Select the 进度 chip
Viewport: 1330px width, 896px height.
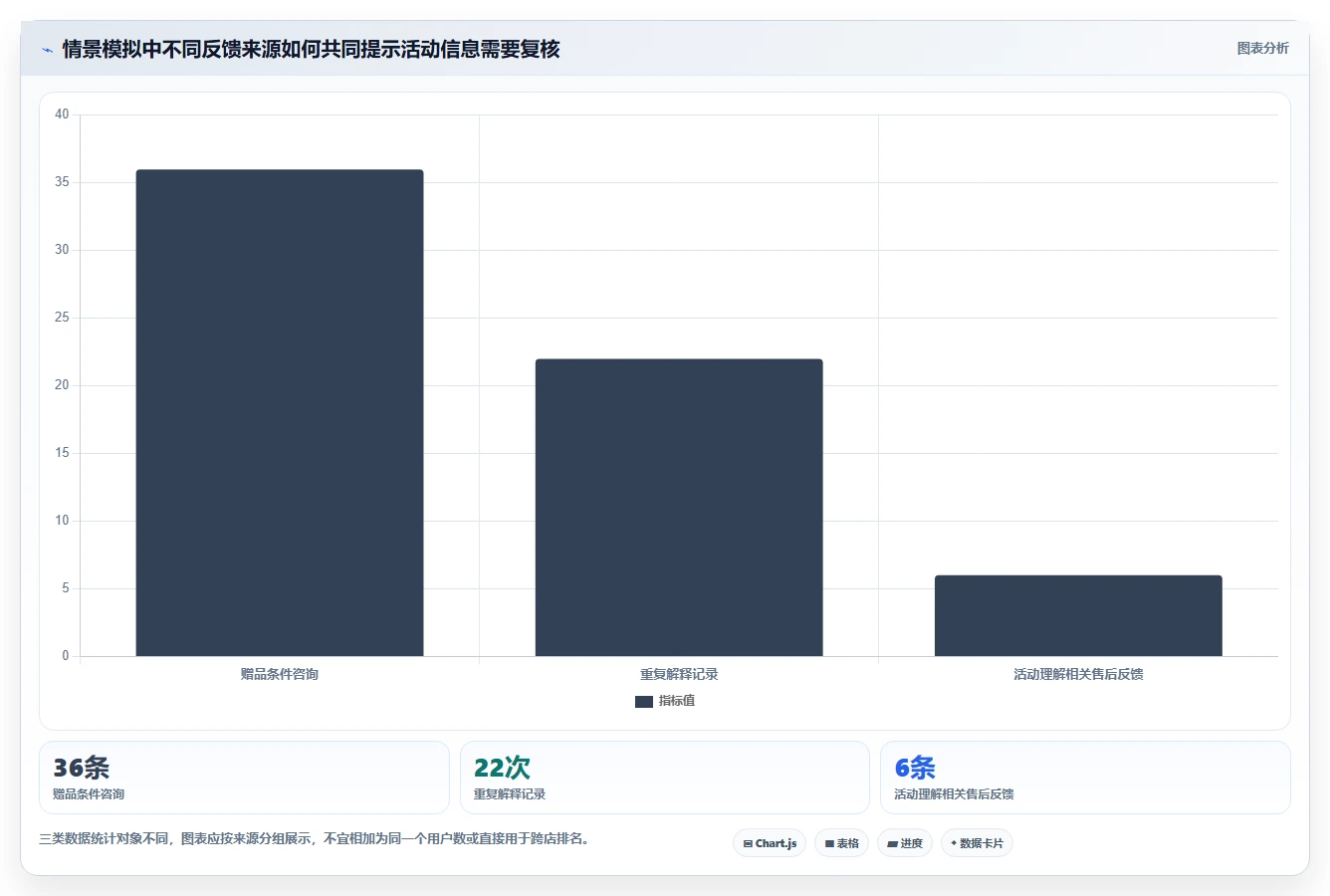coord(904,843)
